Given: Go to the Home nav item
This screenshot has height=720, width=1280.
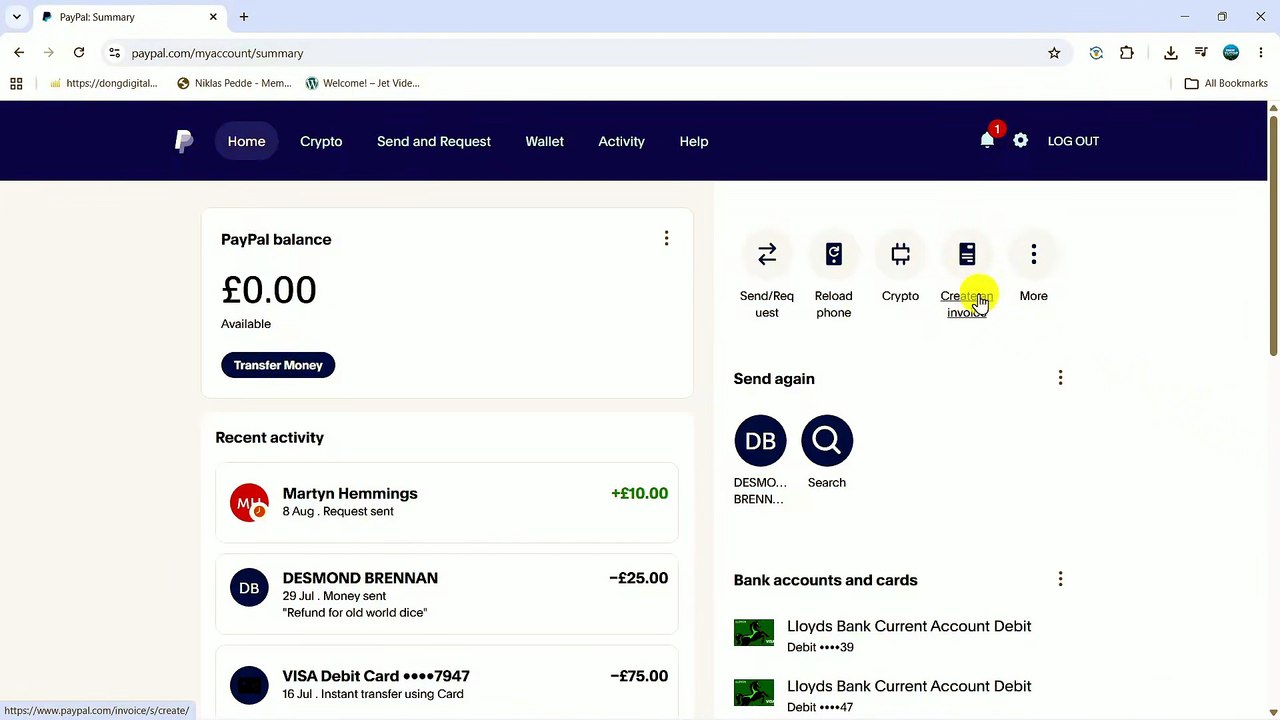Looking at the screenshot, I should coord(246,141).
